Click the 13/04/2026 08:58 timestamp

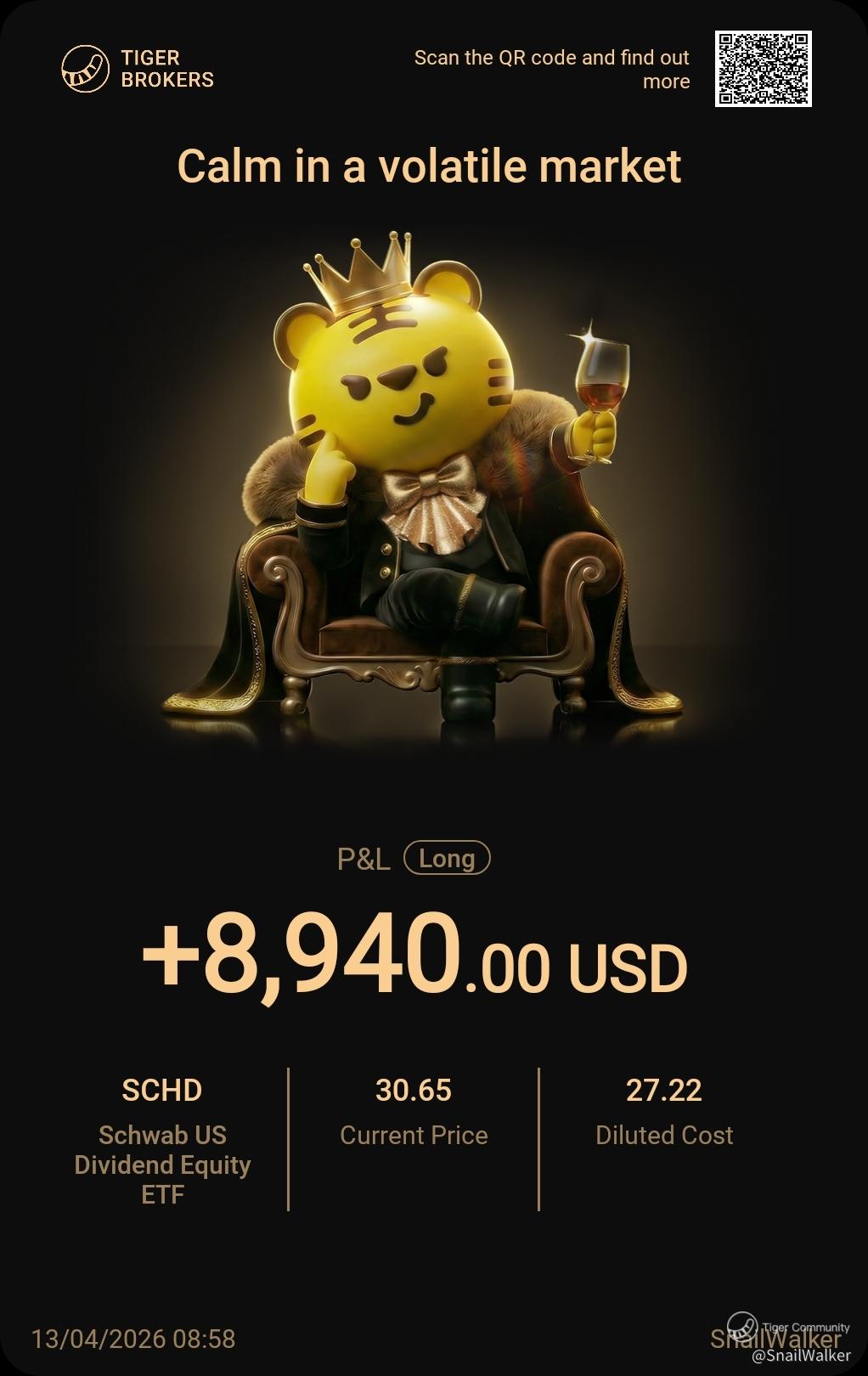(133, 1339)
